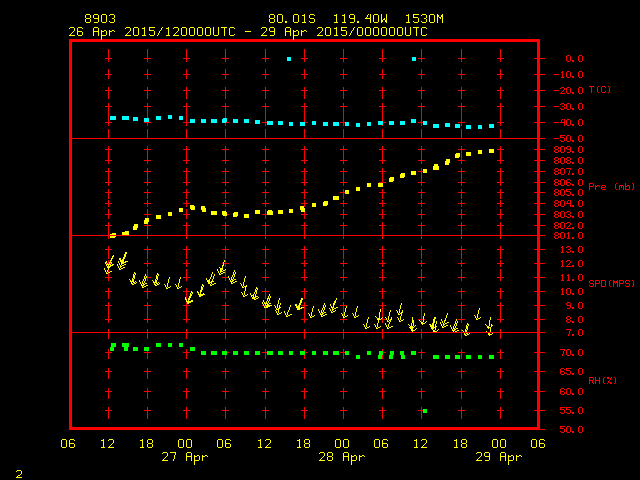The width and height of the screenshot is (640, 480).
Task: Click the SPD(MPS) wind speed label
Action: (x=611, y=284)
